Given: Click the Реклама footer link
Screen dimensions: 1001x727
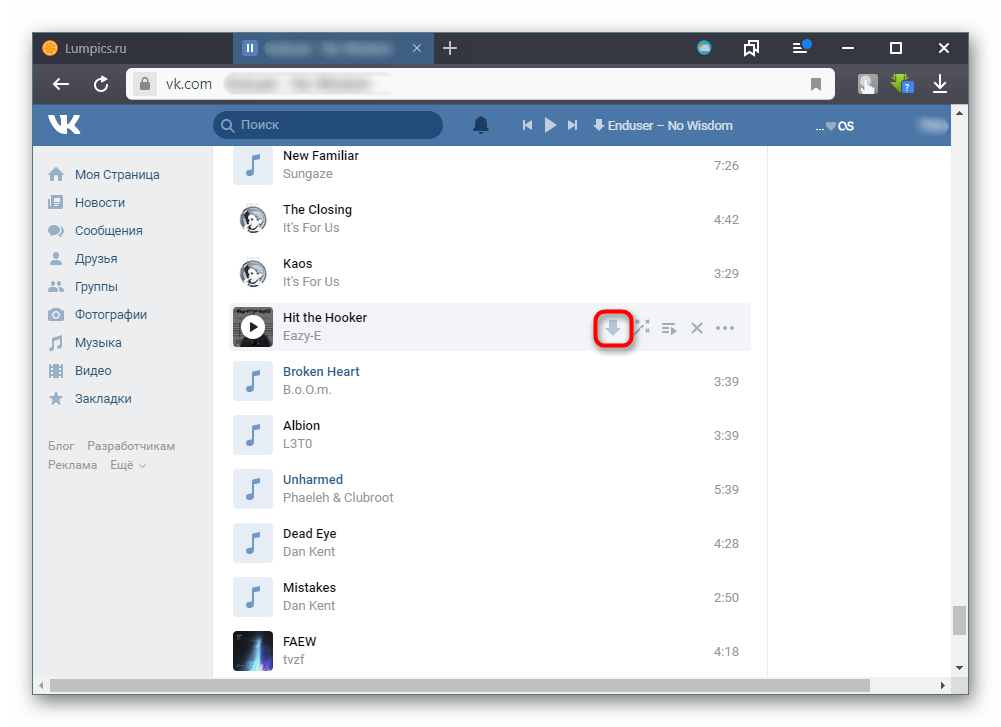Looking at the screenshot, I should point(72,465).
